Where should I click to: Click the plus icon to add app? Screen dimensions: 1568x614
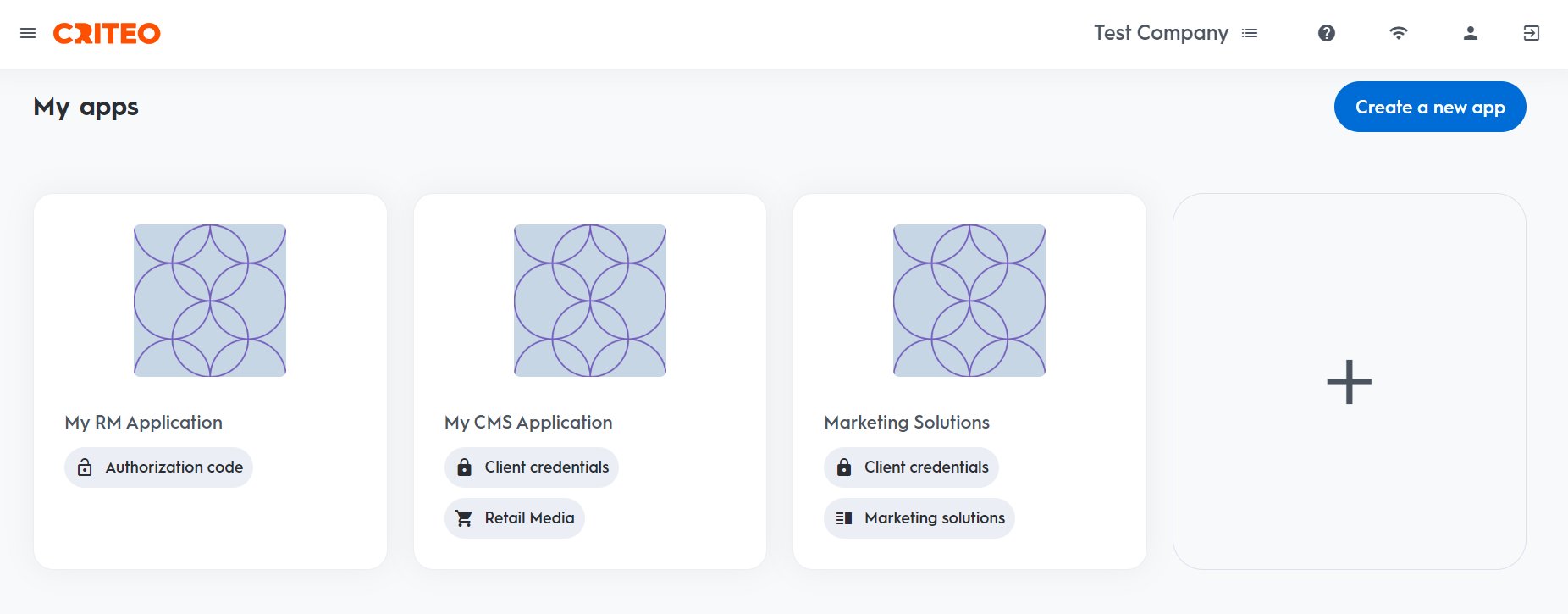(1350, 382)
